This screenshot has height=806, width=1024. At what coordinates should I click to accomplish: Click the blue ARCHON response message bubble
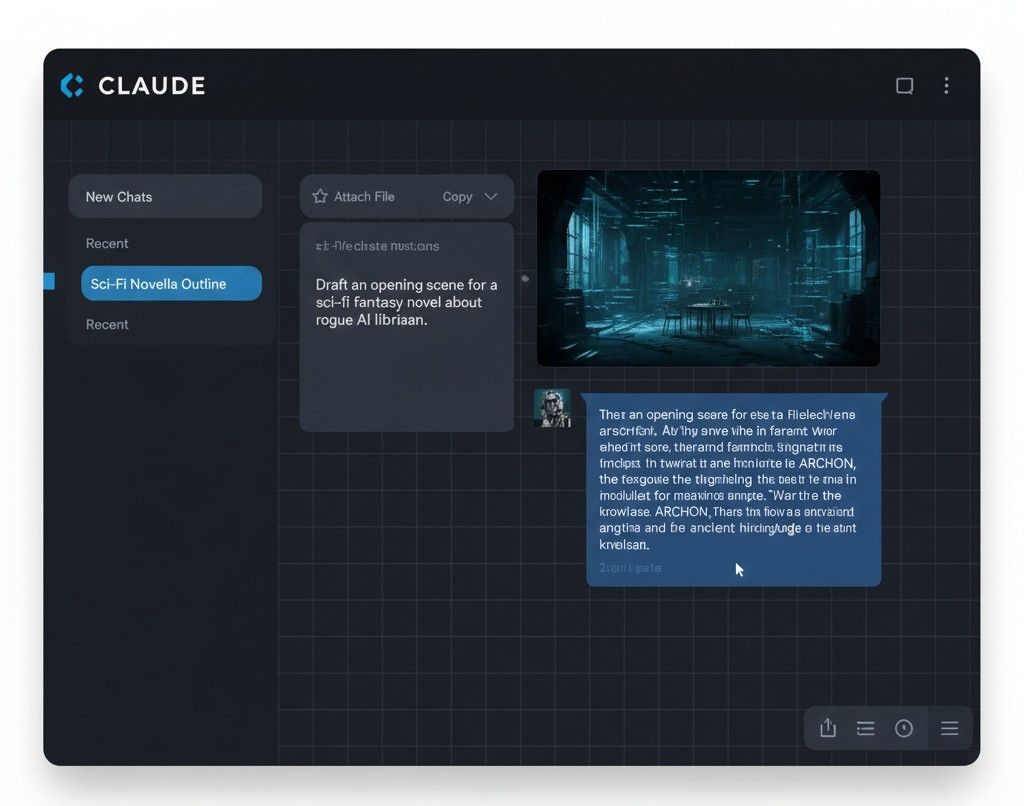(733, 488)
